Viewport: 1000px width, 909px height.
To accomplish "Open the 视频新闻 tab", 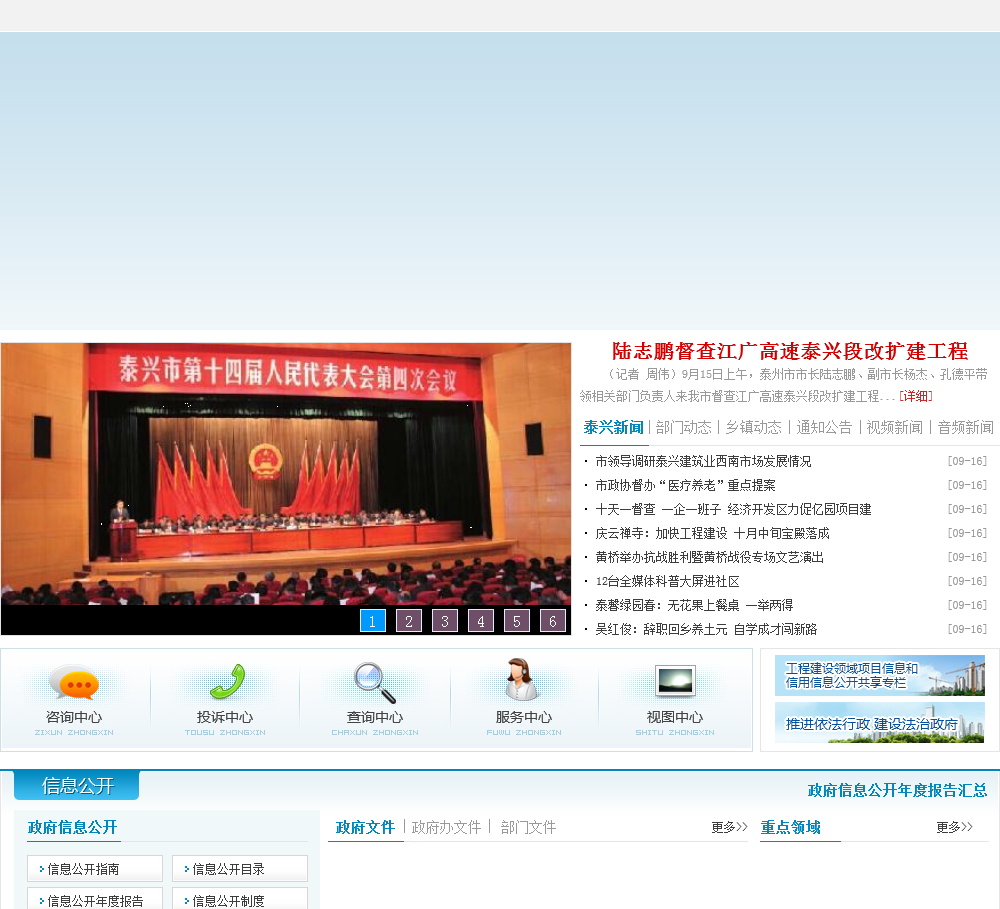I will [894, 427].
